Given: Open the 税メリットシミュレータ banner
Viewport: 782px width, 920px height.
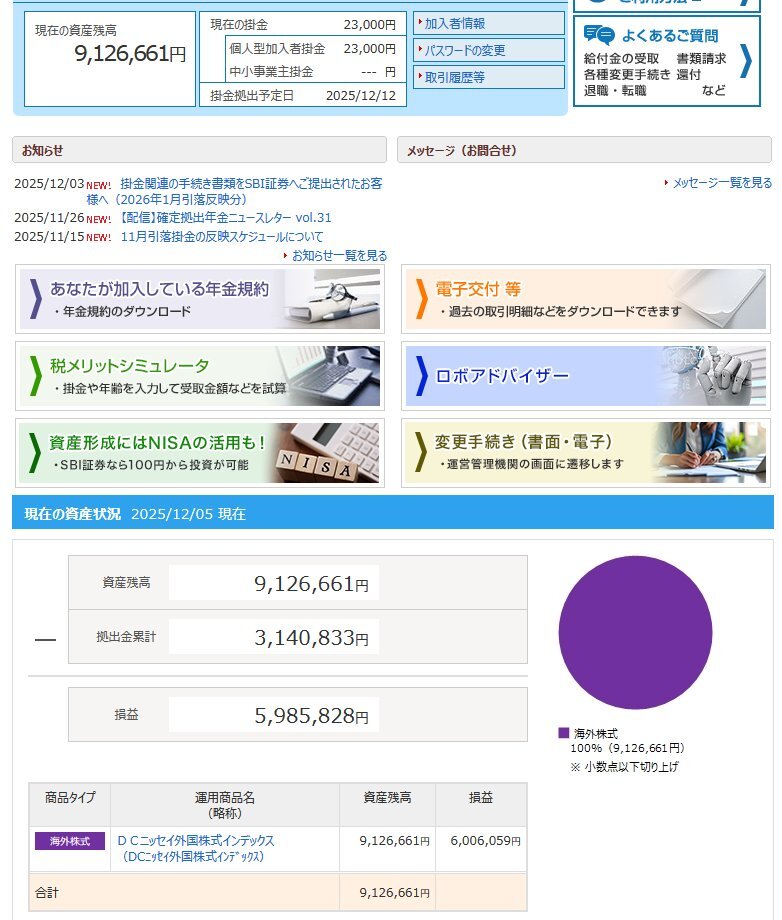Looking at the screenshot, I should pos(200,376).
